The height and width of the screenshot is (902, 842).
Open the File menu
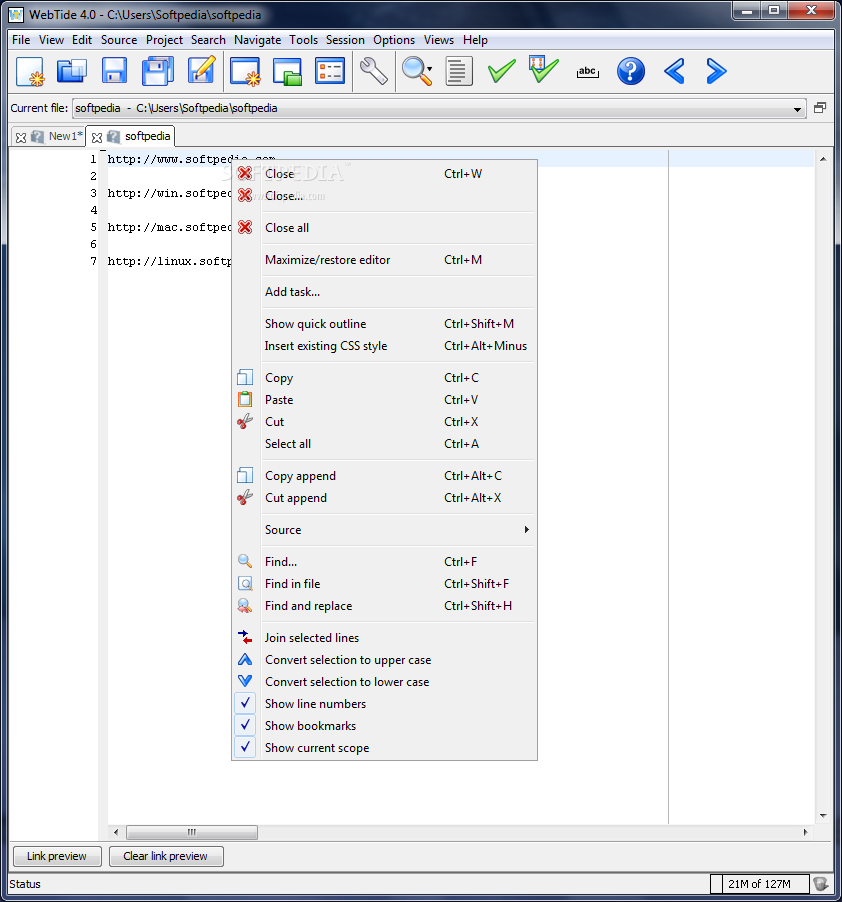[x=21, y=40]
